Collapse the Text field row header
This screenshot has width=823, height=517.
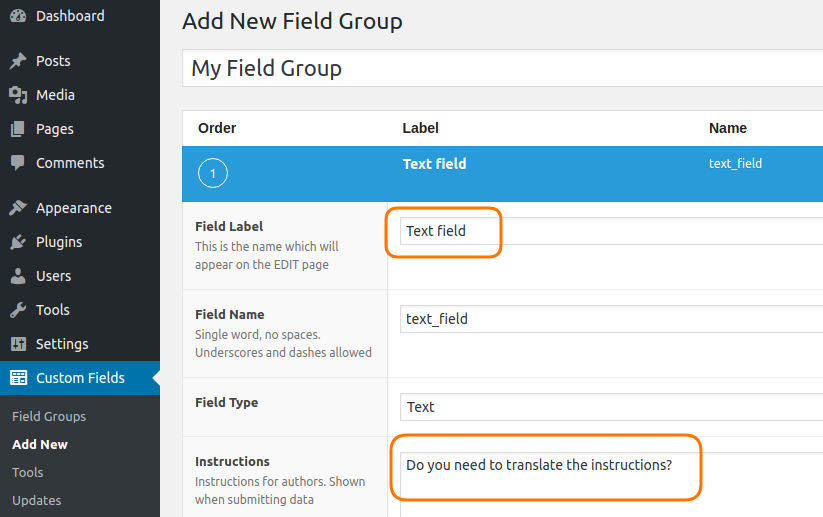point(502,174)
